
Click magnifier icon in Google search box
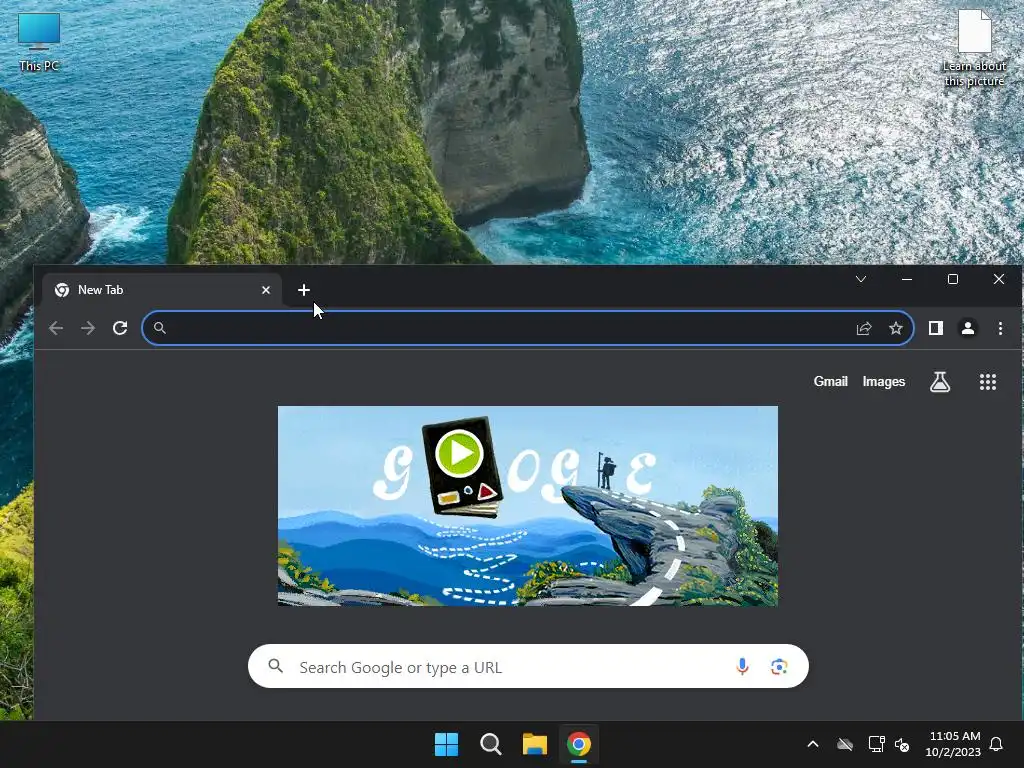tap(276, 666)
